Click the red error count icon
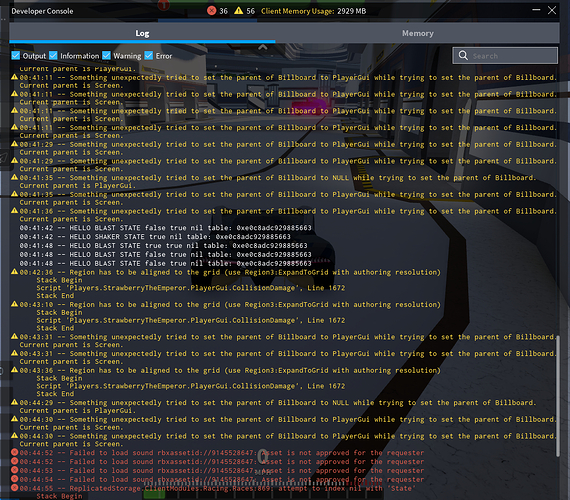The width and height of the screenshot is (570, 500). point(212,11)
